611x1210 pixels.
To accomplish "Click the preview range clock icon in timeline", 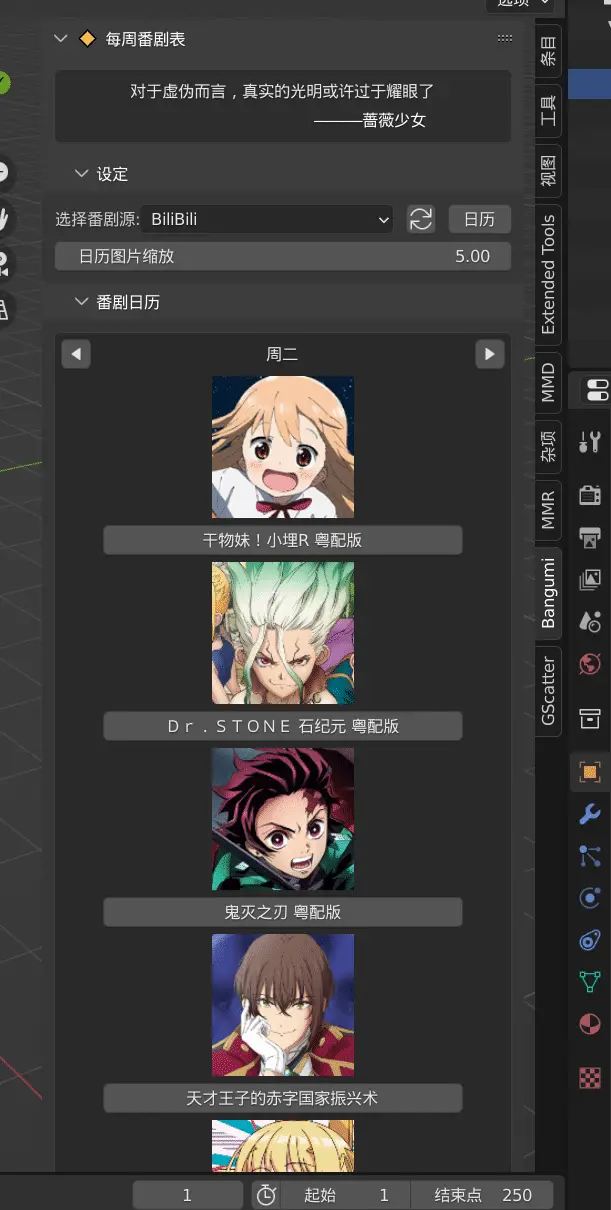I will click(x=266, y=1195).
